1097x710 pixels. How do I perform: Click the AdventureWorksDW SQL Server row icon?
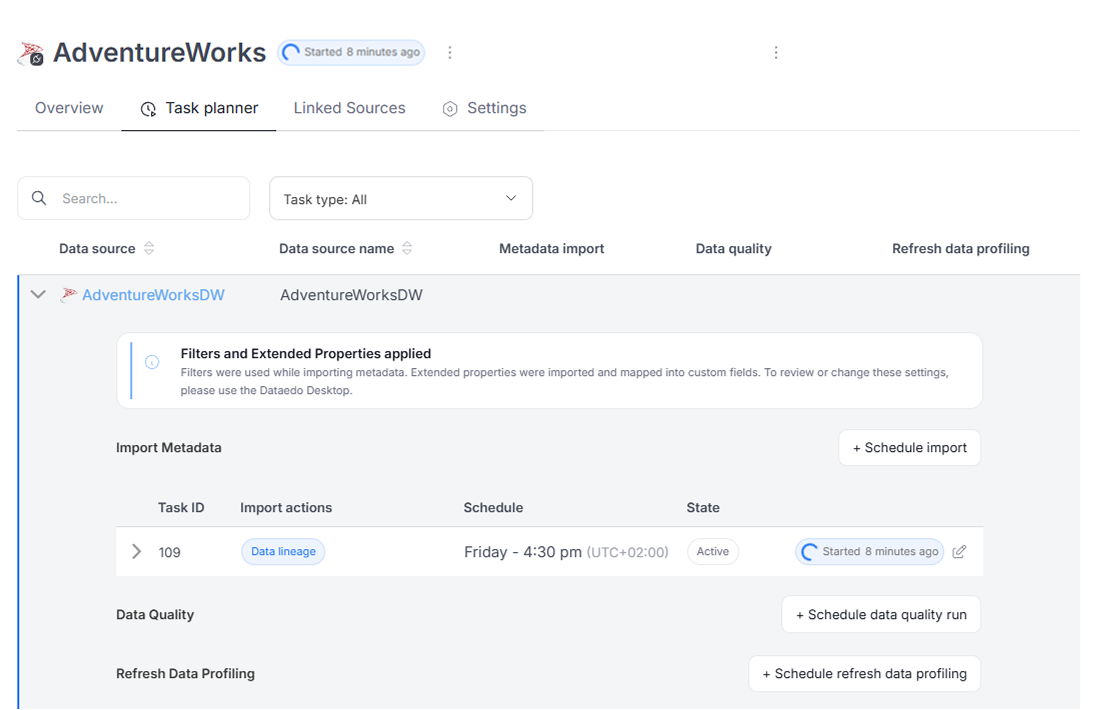tap(68, 294)
